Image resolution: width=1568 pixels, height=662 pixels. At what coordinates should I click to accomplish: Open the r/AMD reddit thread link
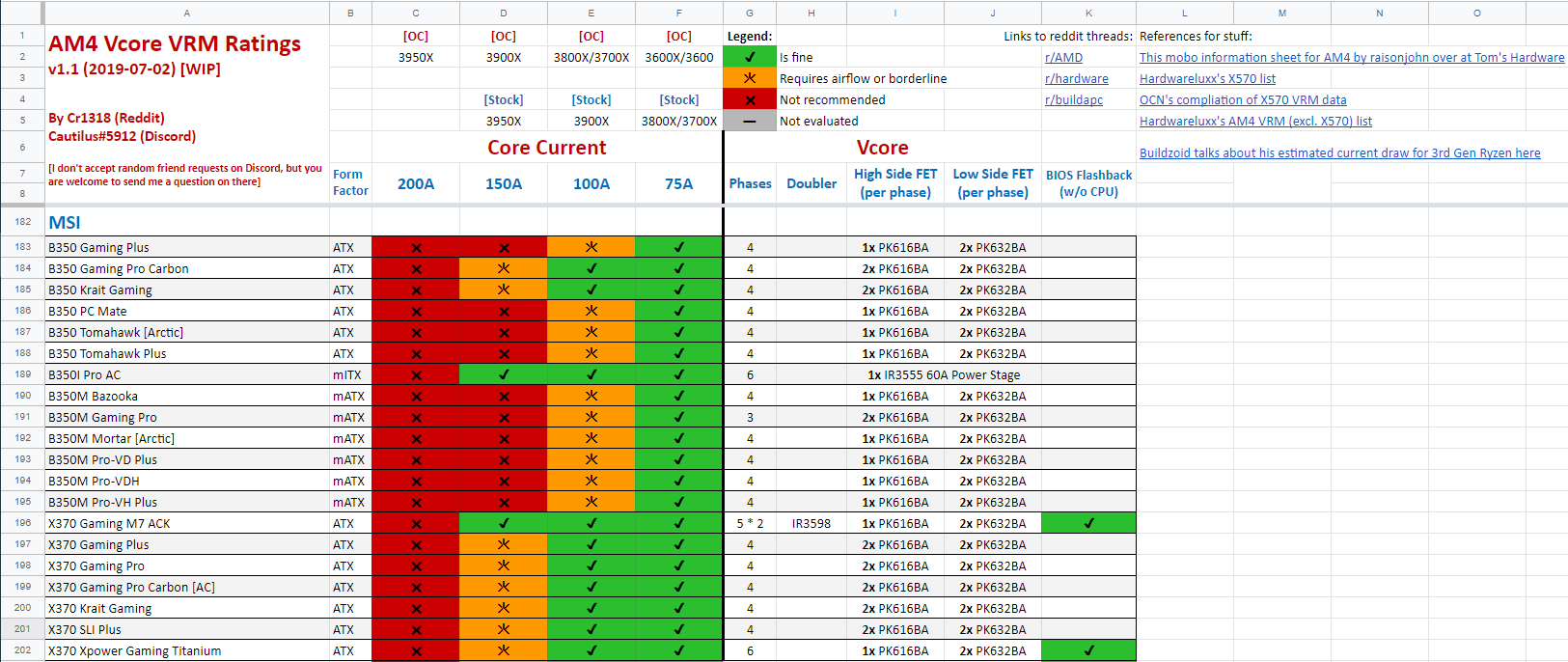coord(1063,57)
